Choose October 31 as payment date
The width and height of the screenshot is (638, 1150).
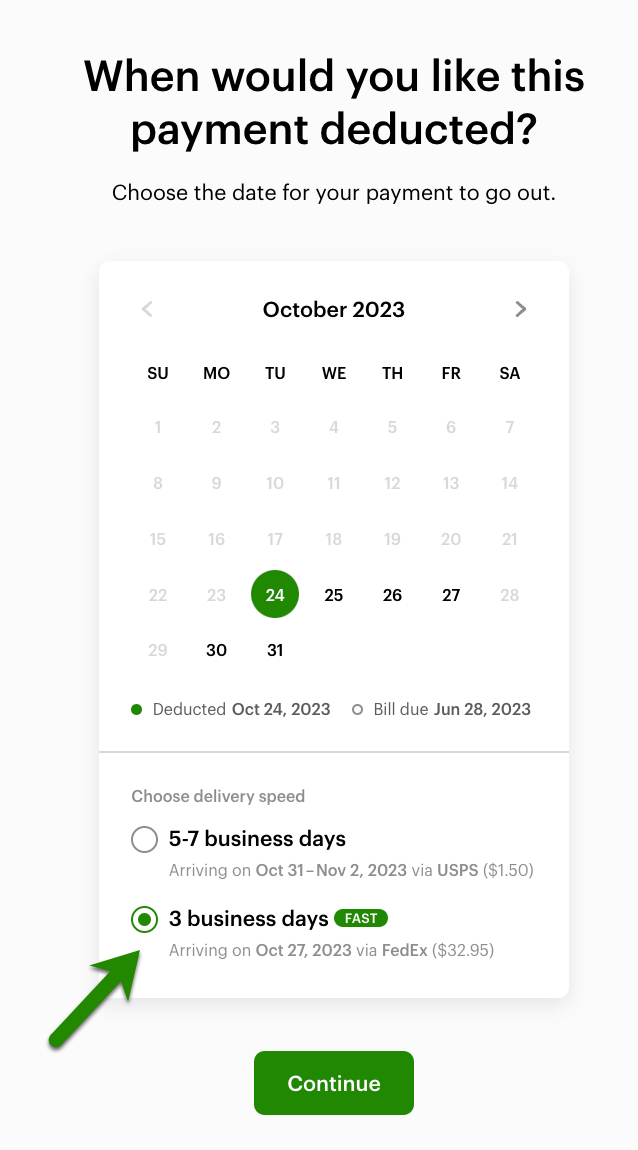[275, 650]
